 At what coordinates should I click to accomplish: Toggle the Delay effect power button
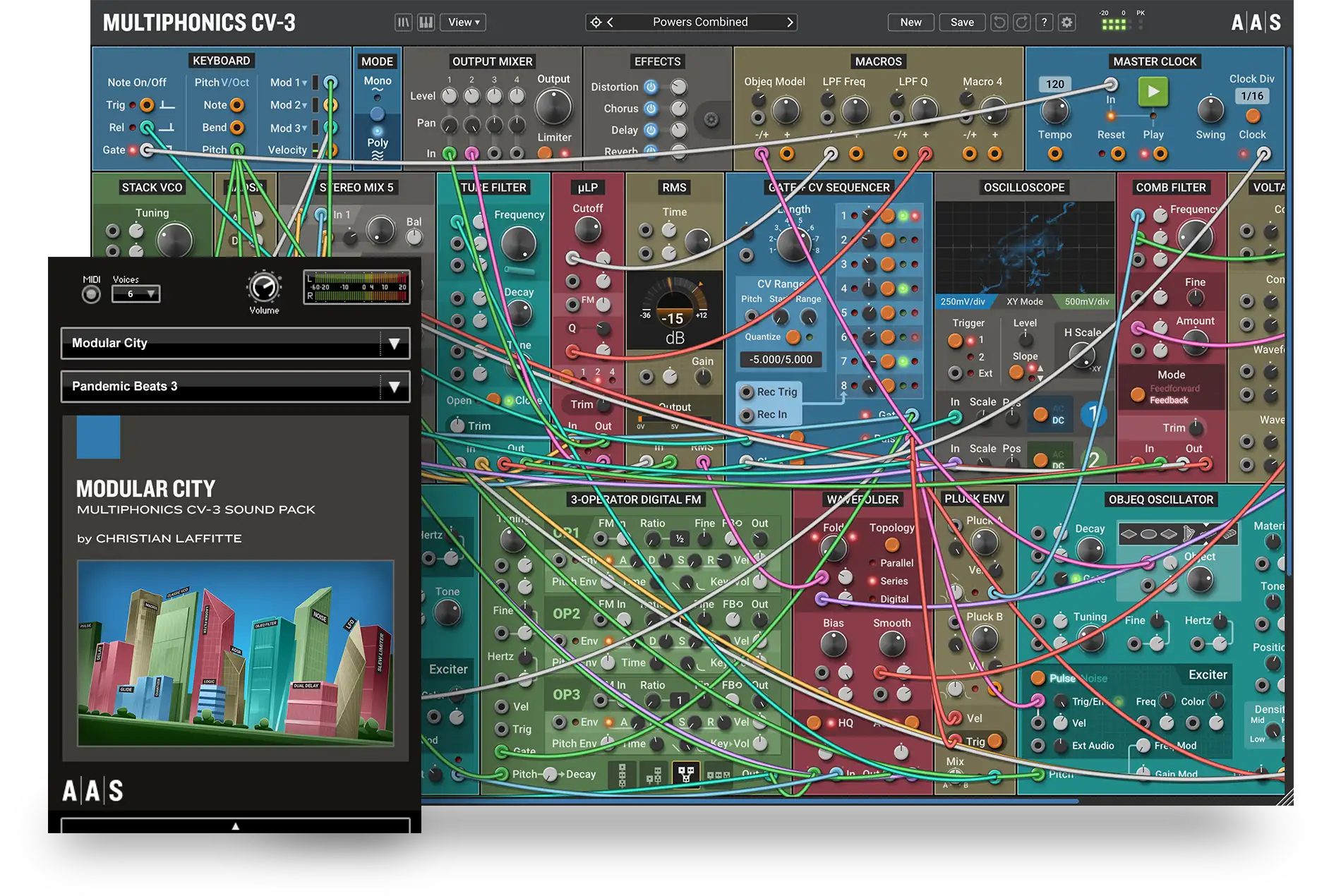click(651, 130)
